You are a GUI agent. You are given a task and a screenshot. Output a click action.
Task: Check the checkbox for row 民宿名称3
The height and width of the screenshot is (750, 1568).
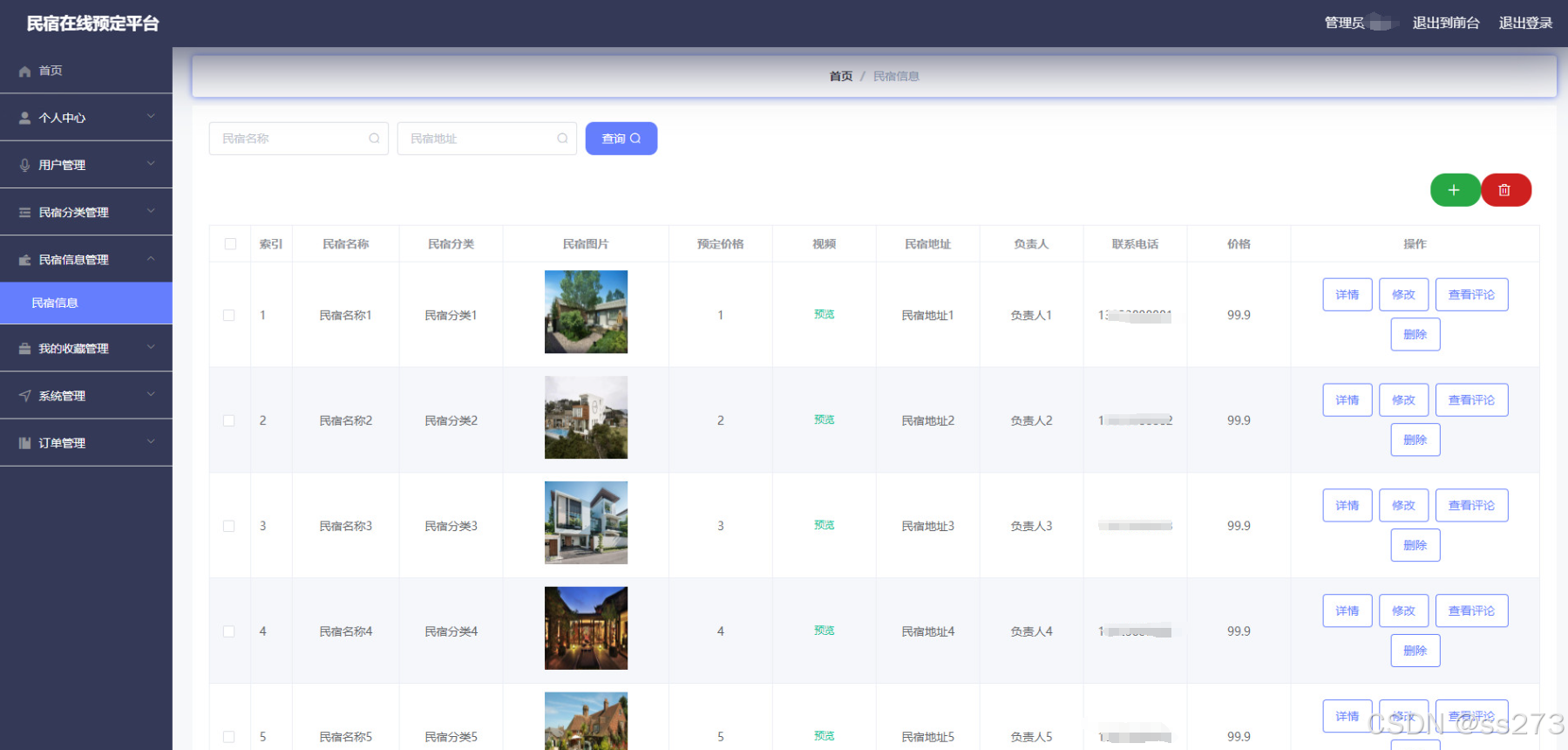click(x=229, y=526)
